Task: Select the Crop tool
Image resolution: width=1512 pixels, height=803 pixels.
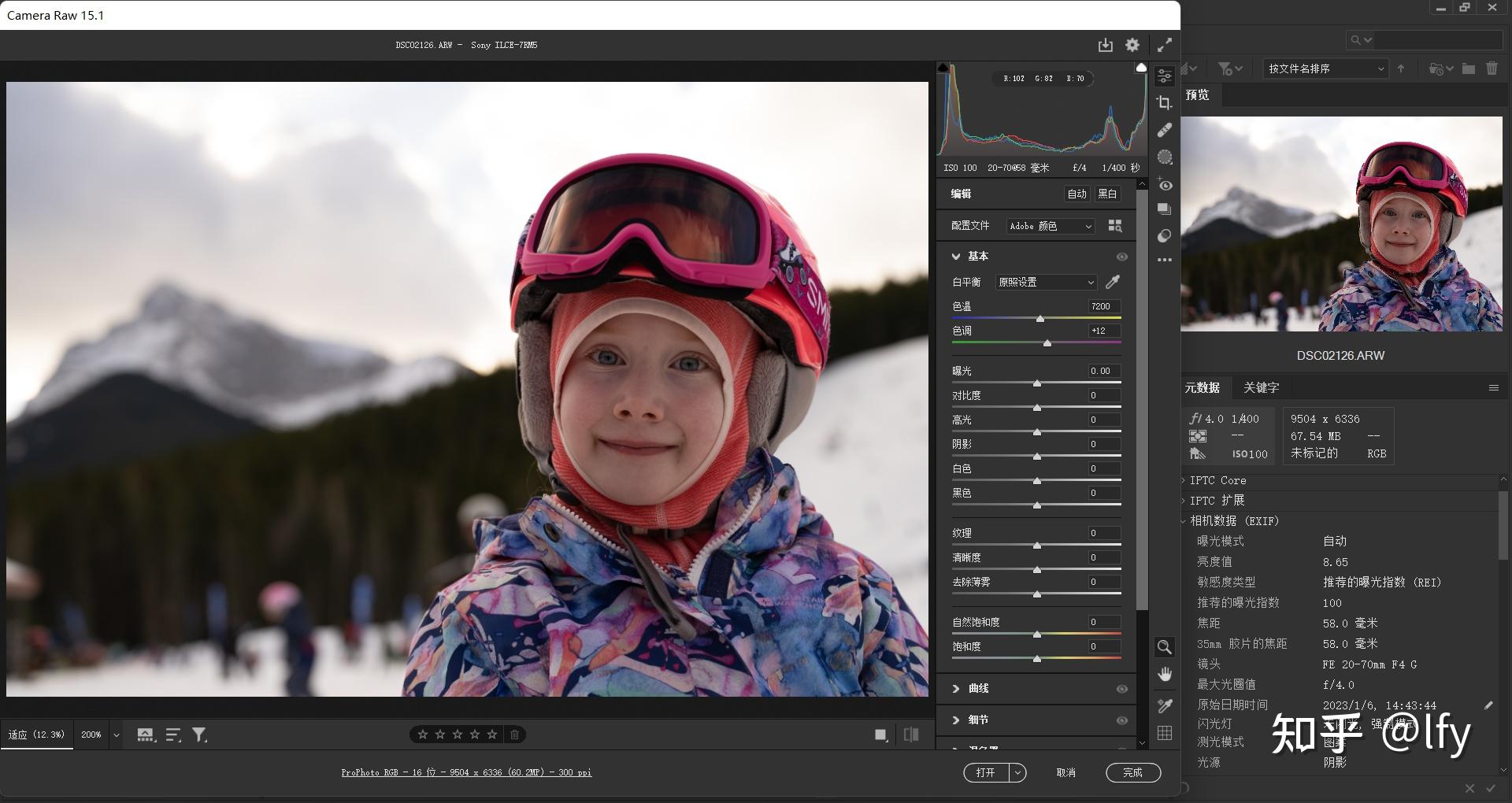Action: click(x=1165, y=103)
